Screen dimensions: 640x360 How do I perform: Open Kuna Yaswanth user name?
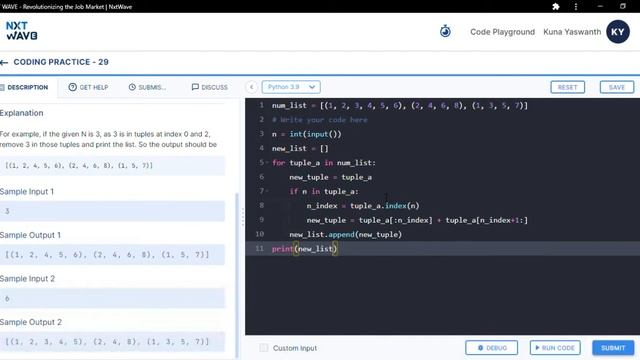(x=572, y=32)
